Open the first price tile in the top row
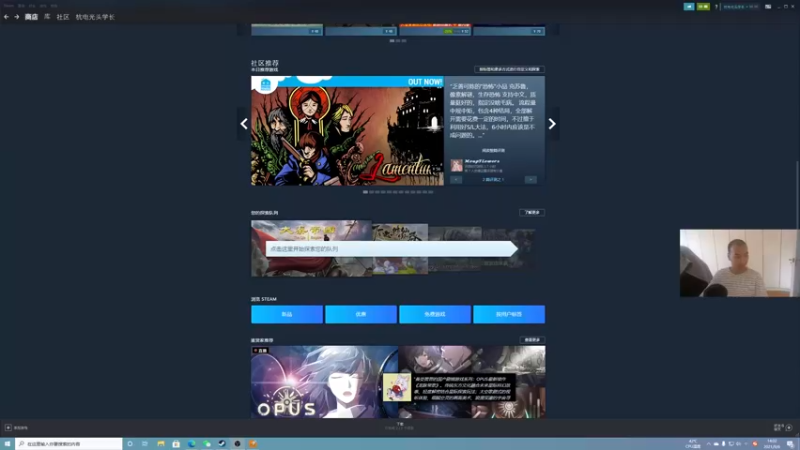This screenshot has width=800, height=450. [287, 30]
